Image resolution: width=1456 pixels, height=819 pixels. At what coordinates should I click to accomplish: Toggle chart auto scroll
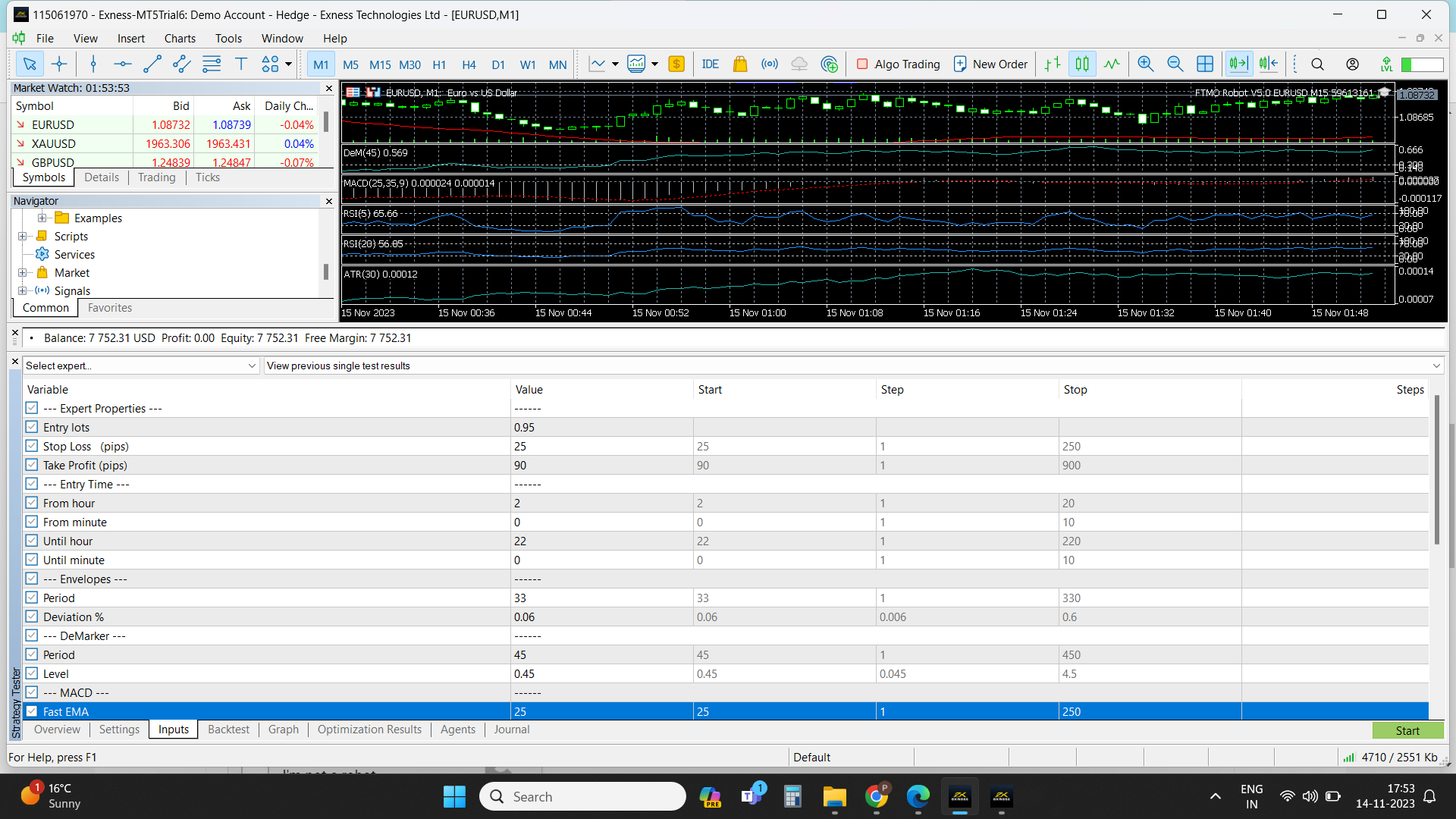click(x=1238, y=64)
